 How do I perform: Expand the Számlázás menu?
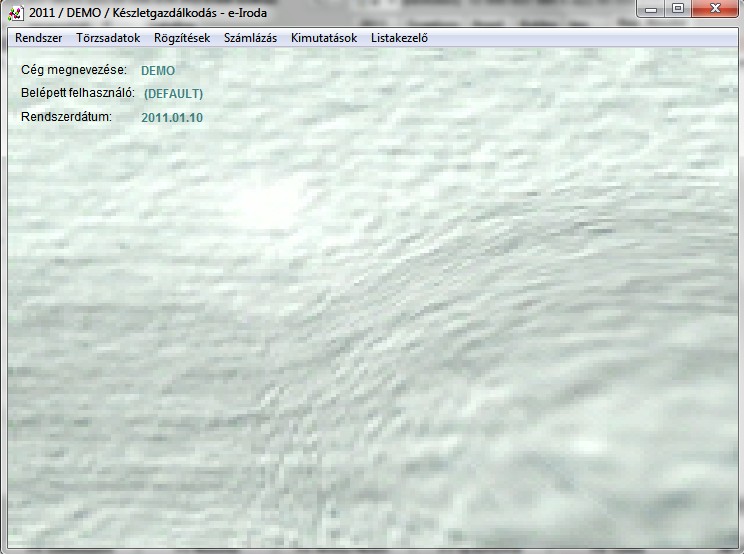(250, 38)
